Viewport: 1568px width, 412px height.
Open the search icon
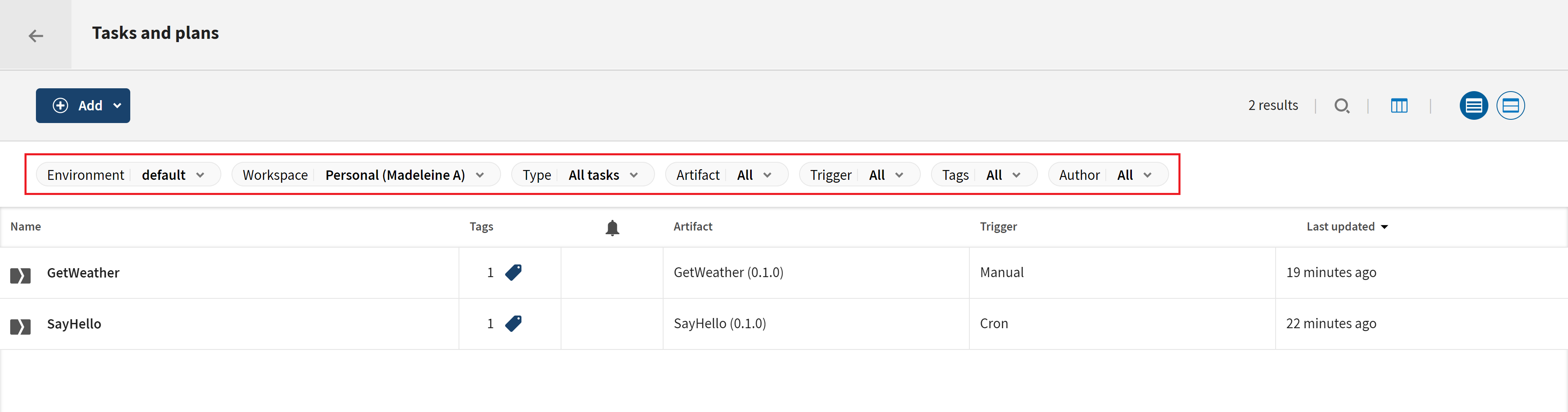[1341, 106]
